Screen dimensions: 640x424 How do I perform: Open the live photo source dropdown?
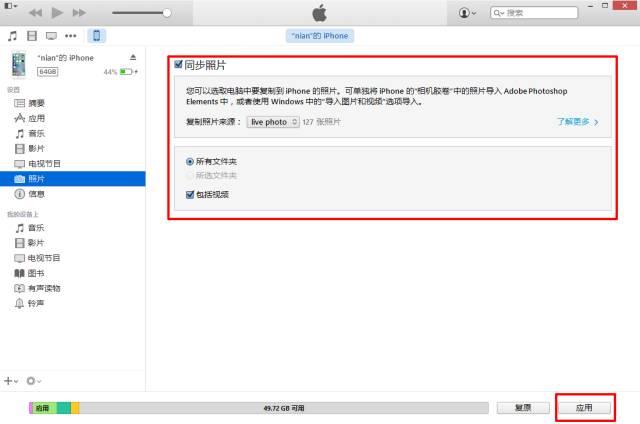273,122
